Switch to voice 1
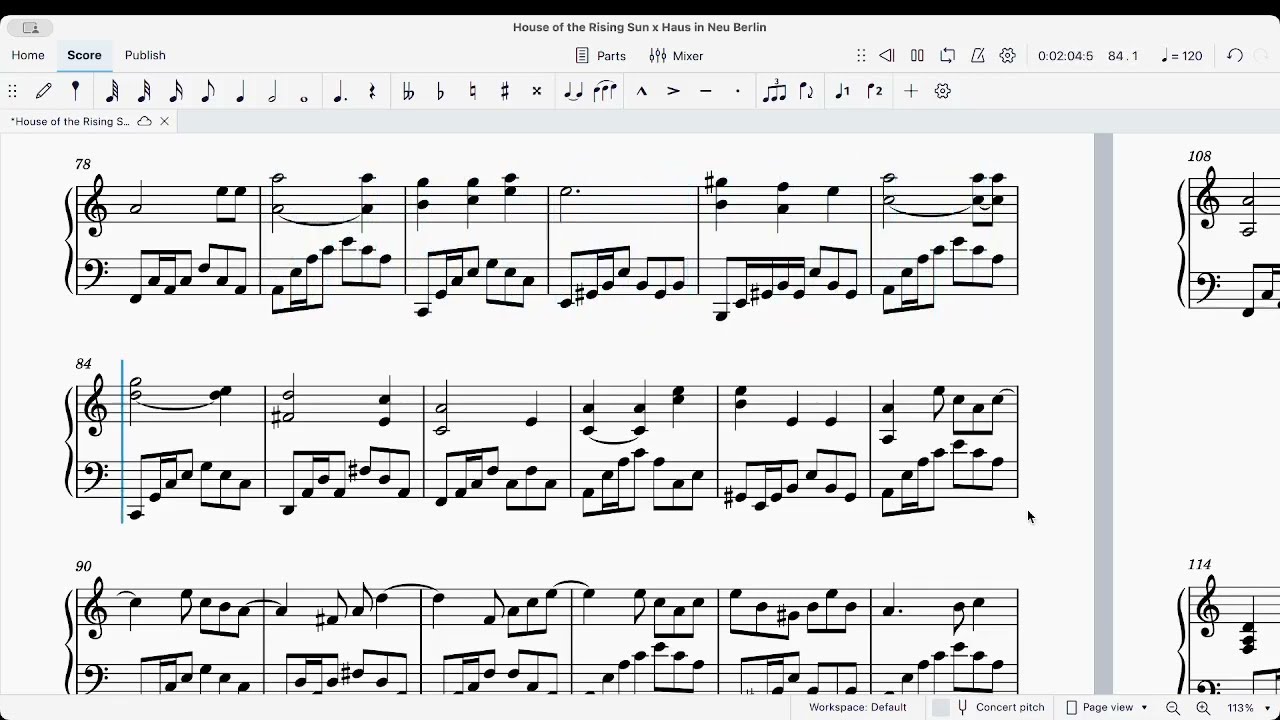This screenshot has height=720, width=1280. (x=842, y=91)
